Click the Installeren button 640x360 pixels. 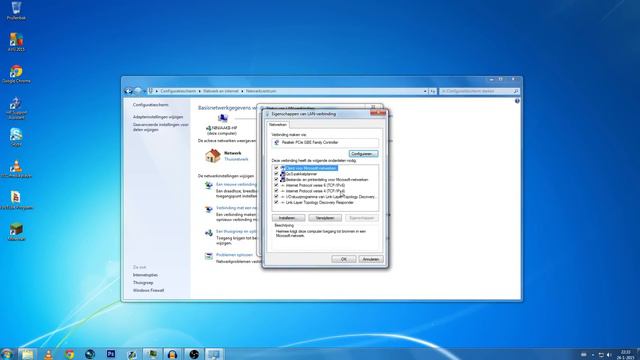coord(288,218)
